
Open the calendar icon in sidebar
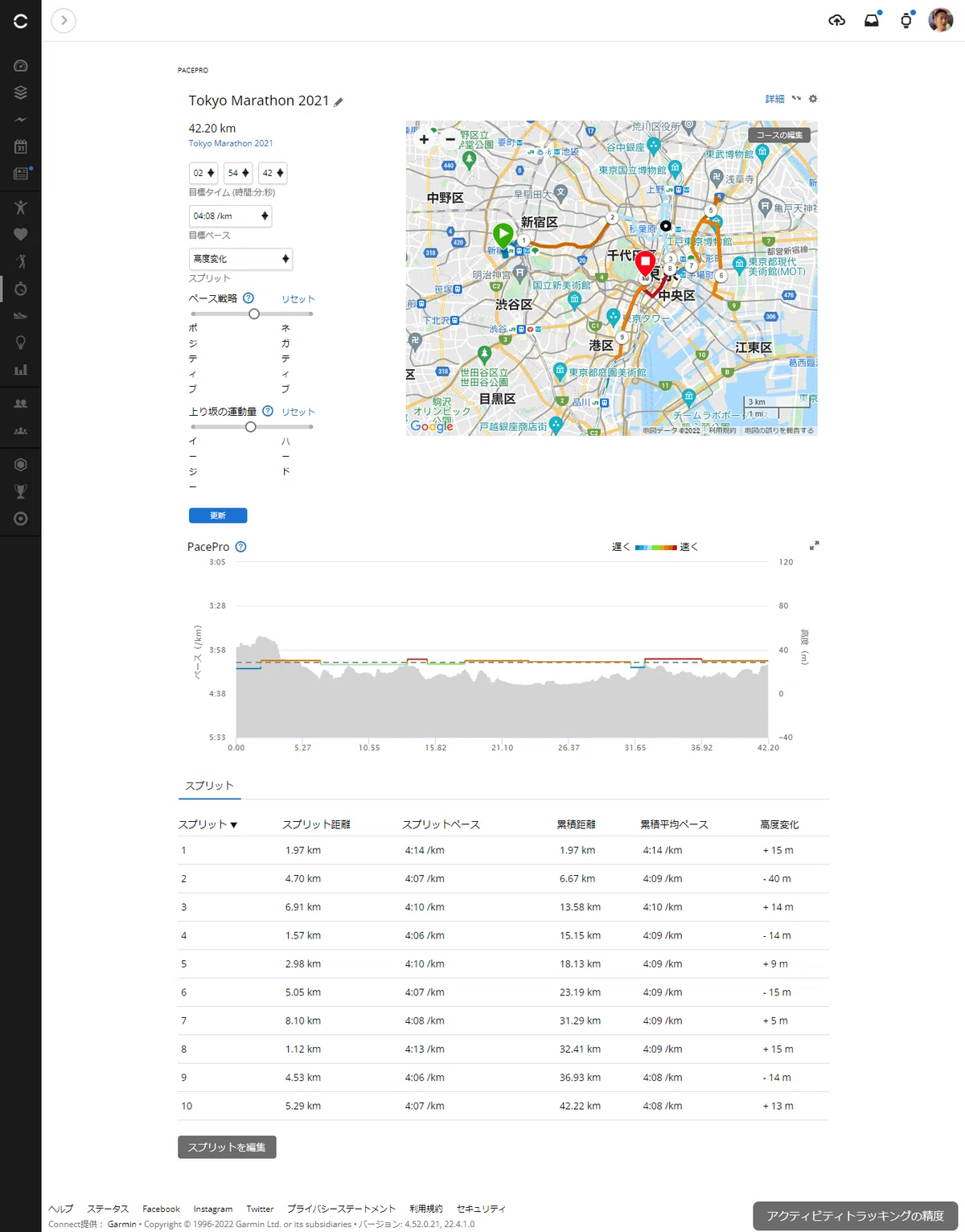(21, 146)
